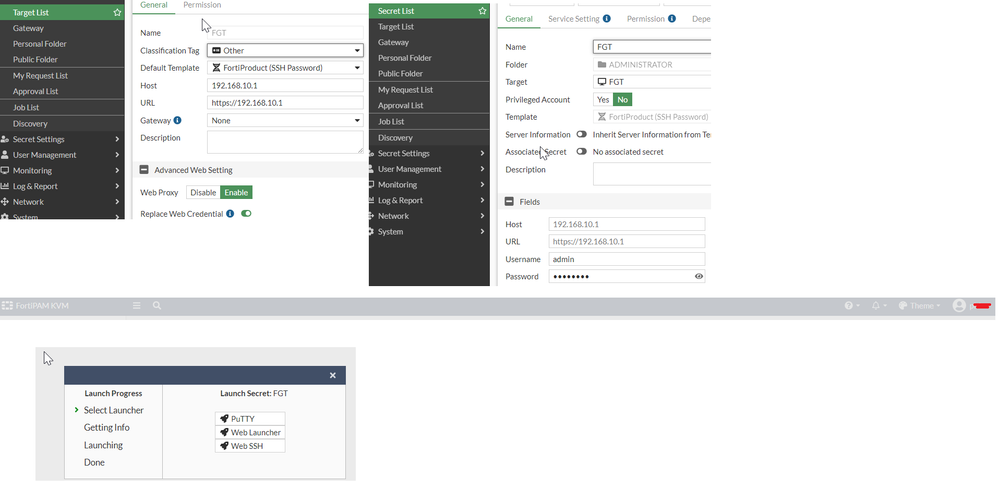Open General tab in target editor
This screenshot has width=999, height=495.
(x=154, y=5)
